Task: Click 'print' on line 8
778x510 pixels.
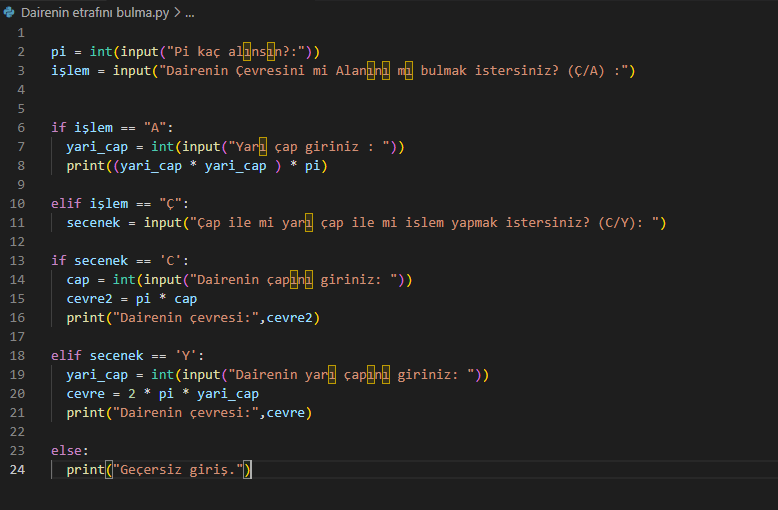Action: click(86, 166)
